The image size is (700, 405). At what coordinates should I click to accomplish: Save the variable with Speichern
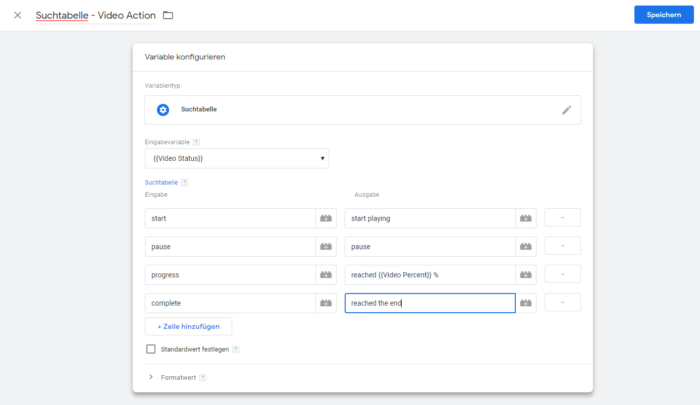[664, 15]
